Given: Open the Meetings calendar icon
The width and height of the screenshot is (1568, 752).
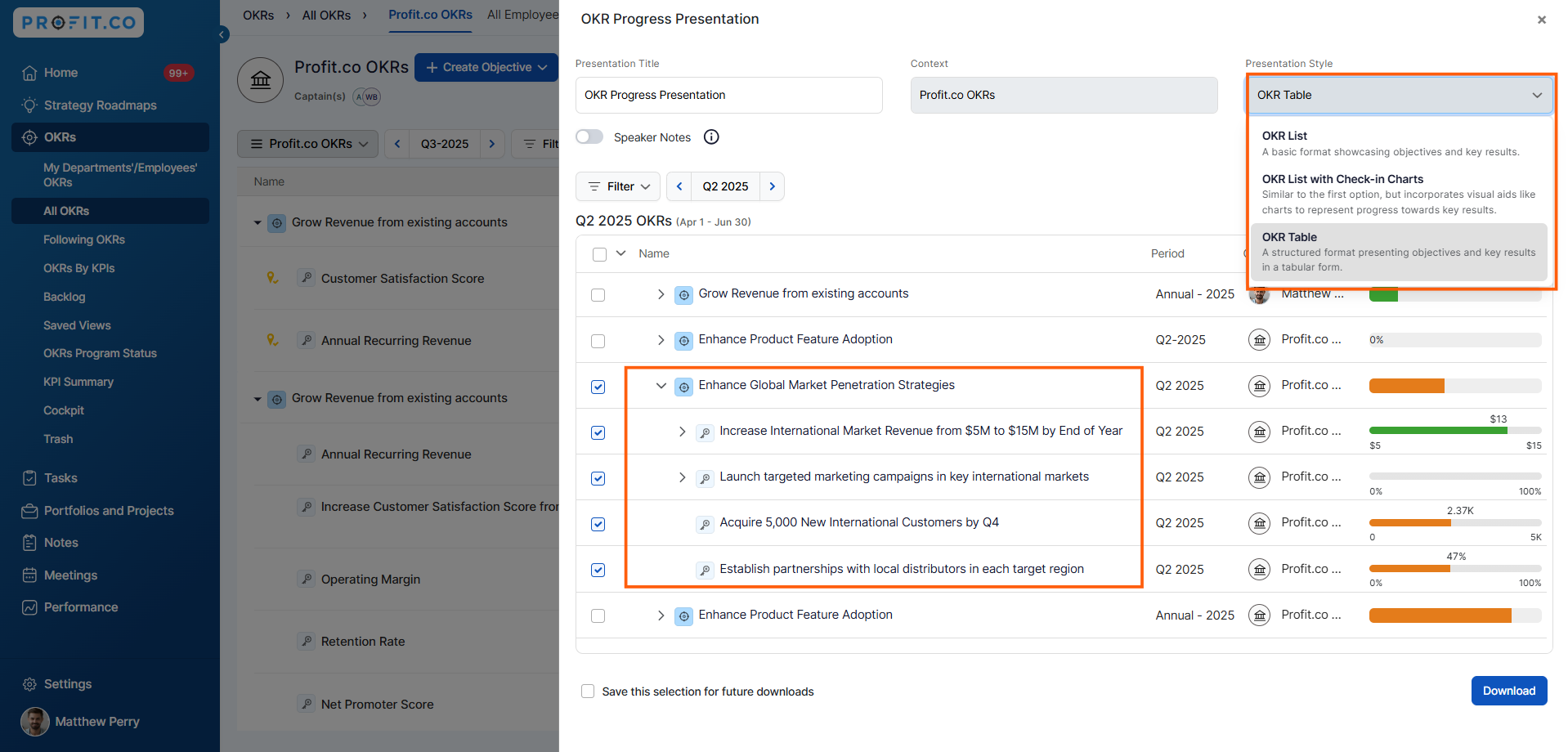Looking at the screenshot, I should 29,575.
